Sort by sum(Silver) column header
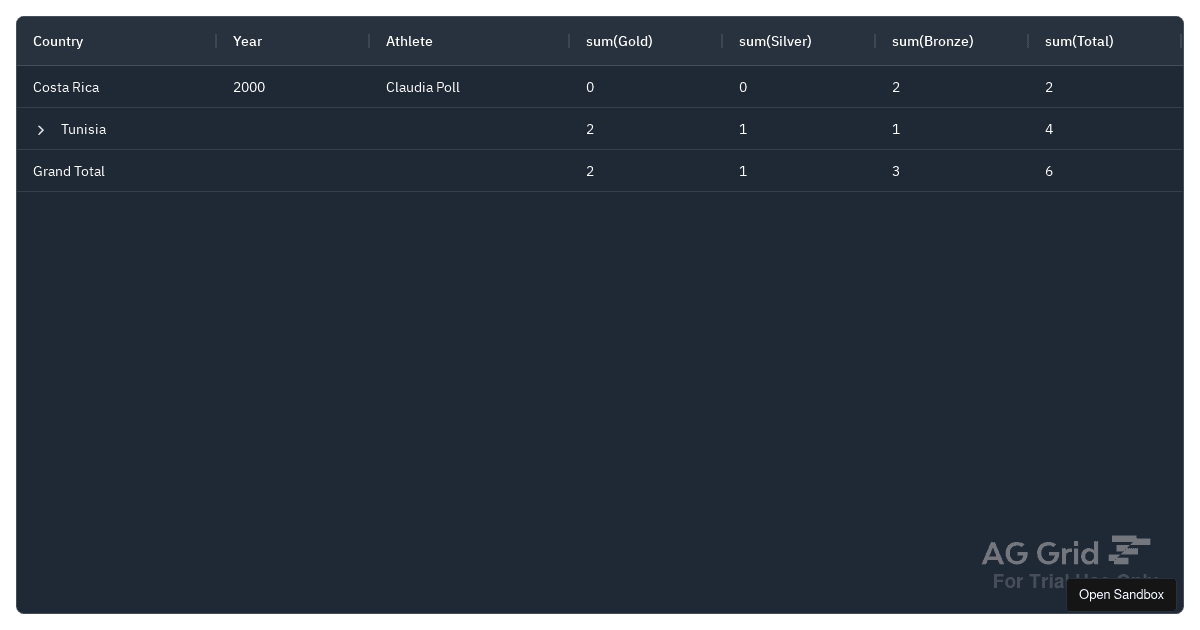This screenshot has height=630, width=1200. (775, 41)
